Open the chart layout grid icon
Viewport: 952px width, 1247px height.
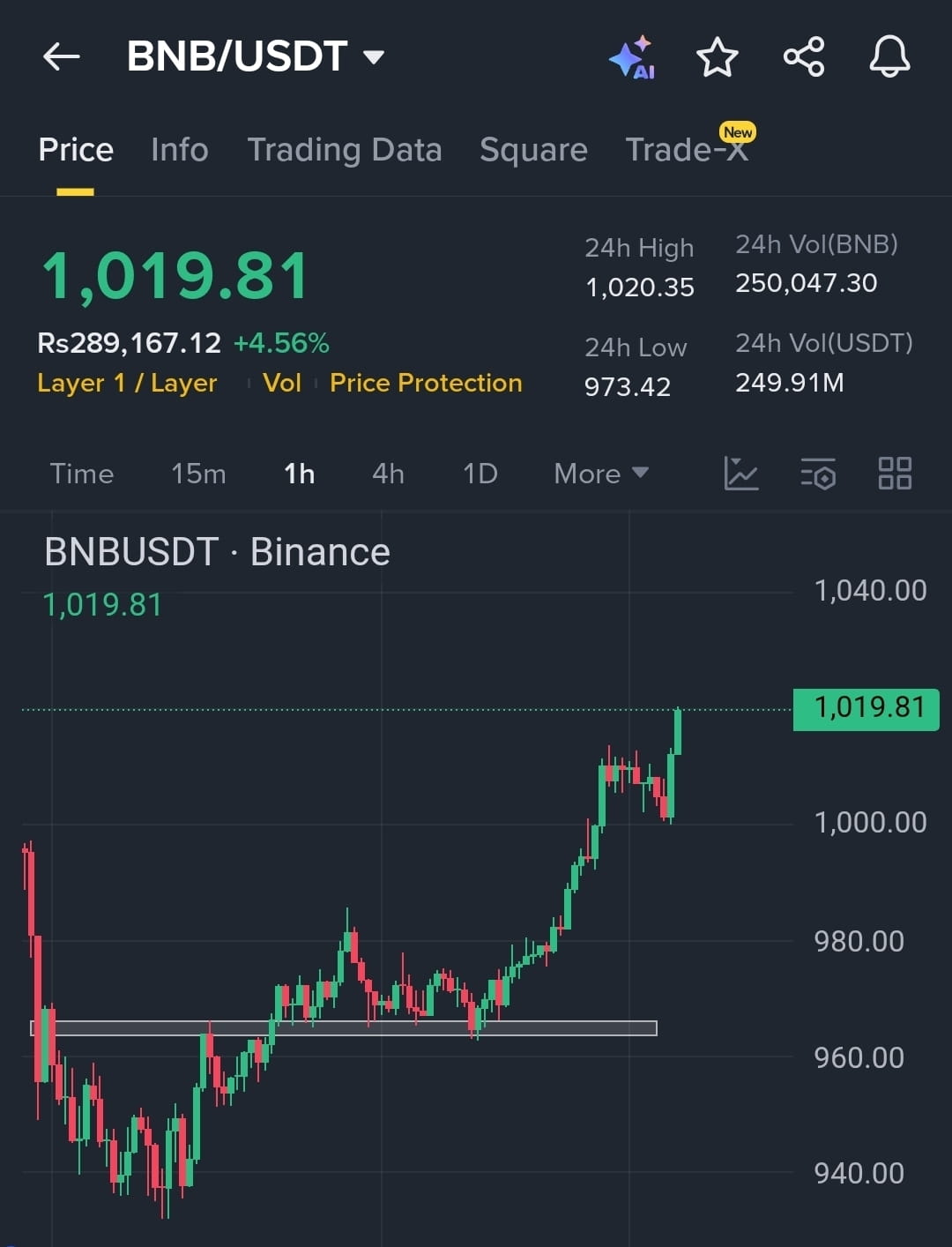pos(895,474)
